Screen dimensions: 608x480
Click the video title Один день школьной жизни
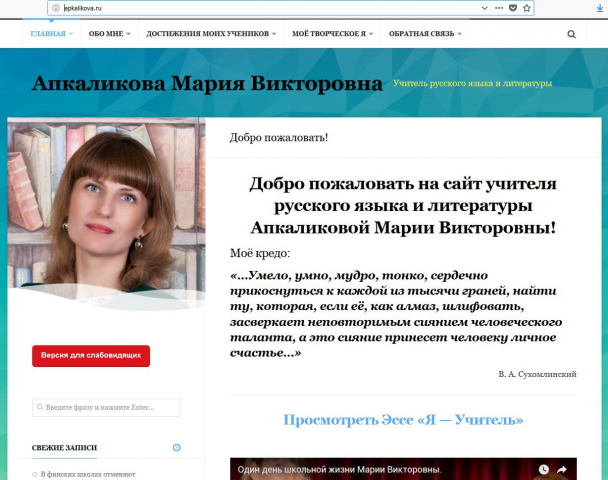point(339,470)
